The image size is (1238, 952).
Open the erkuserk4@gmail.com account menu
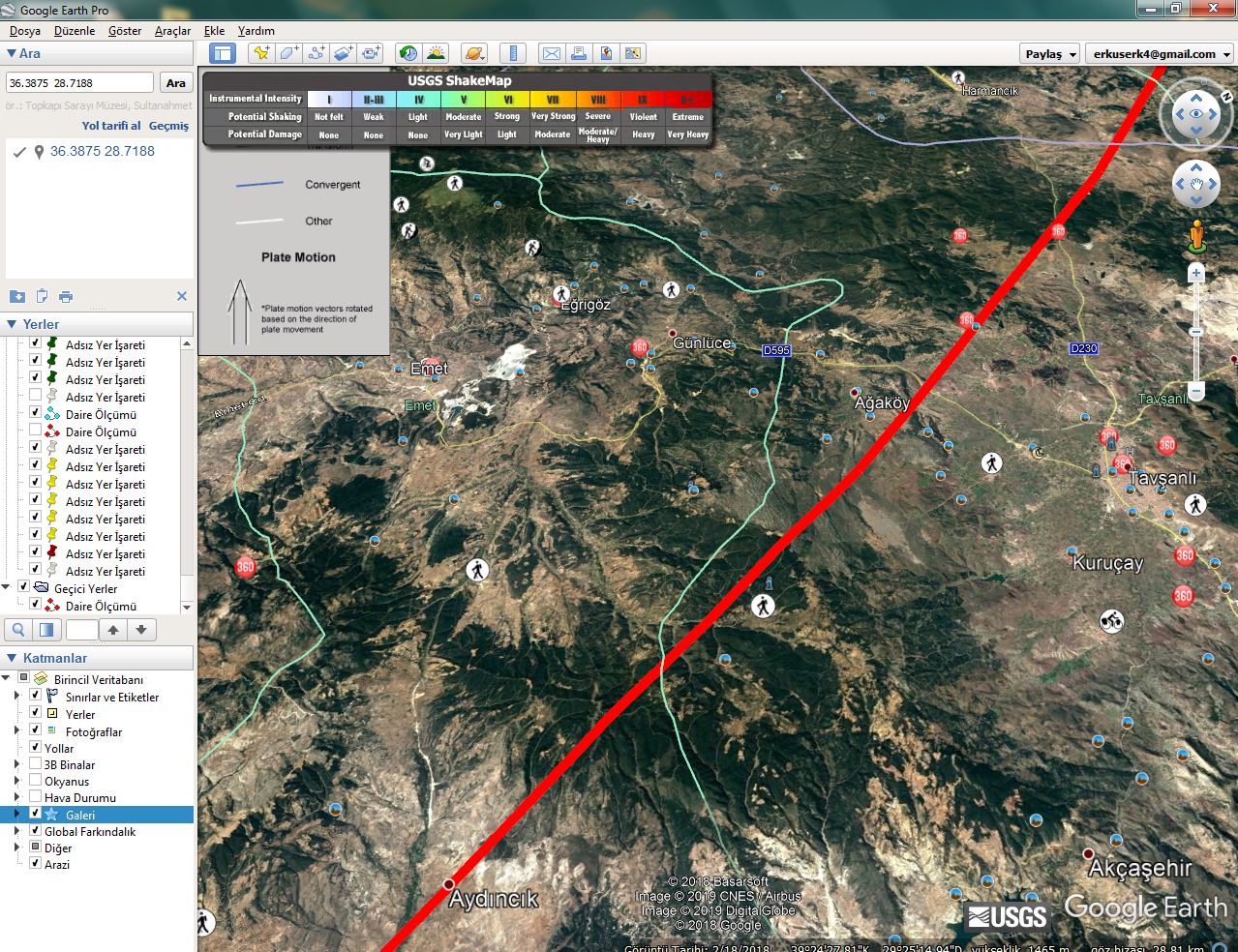coord(1160,54)
